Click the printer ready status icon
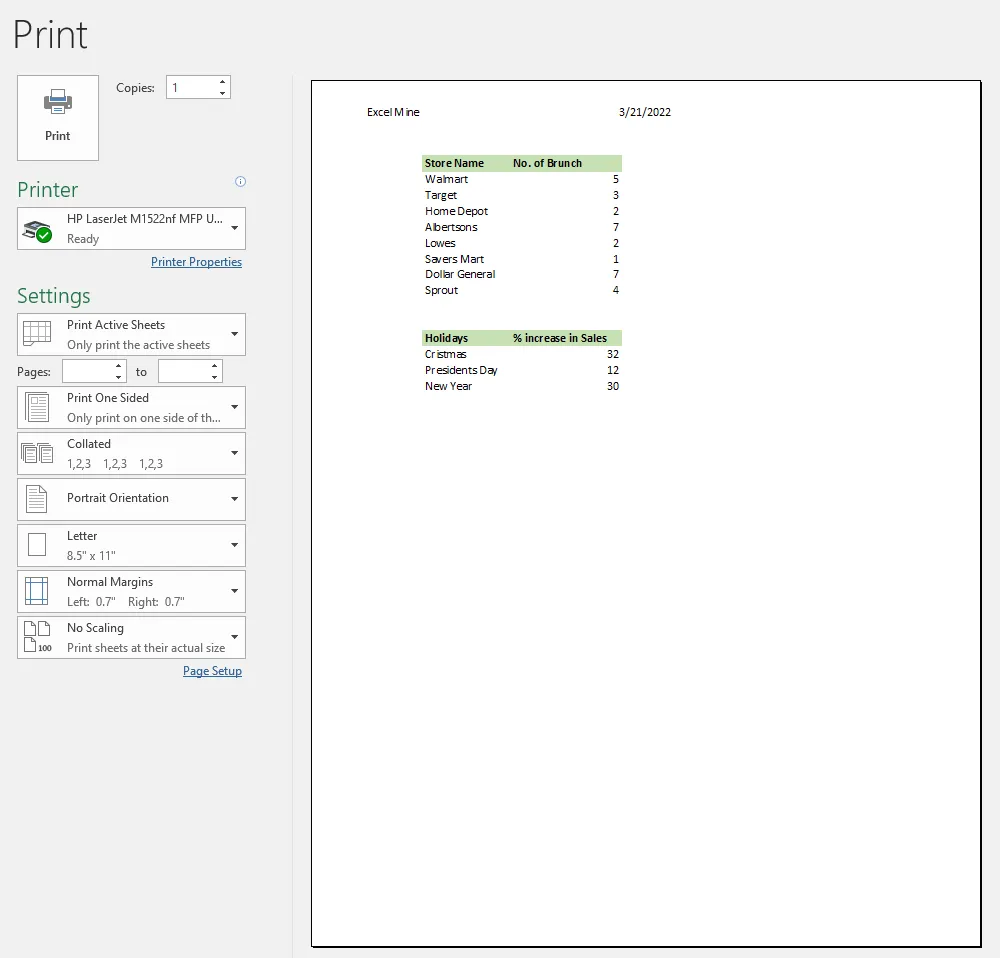This screenshot has width=1000, height=958. [37, 230]
